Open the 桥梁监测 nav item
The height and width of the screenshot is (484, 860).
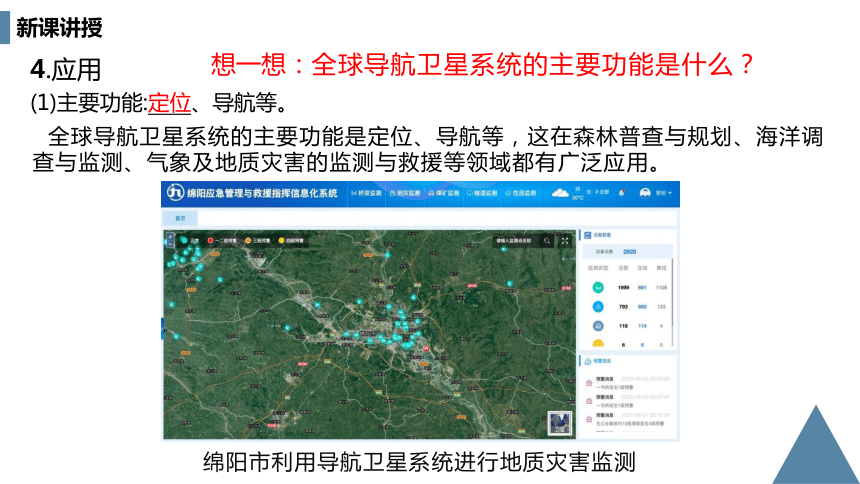click(x=366, y=193)
